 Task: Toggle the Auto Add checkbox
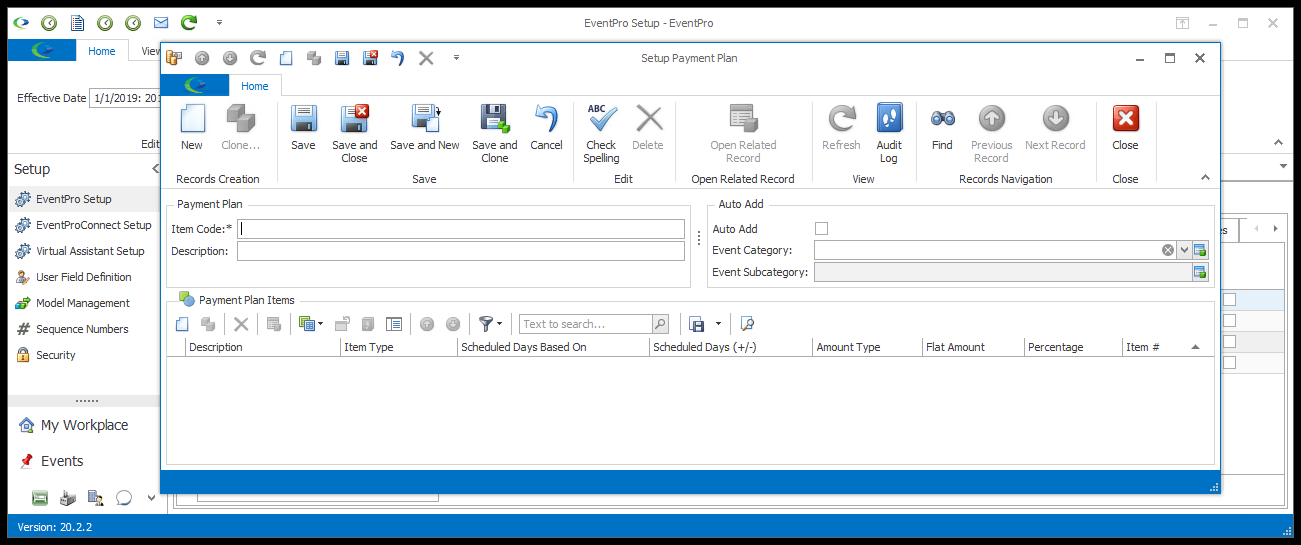pos(822,229)
